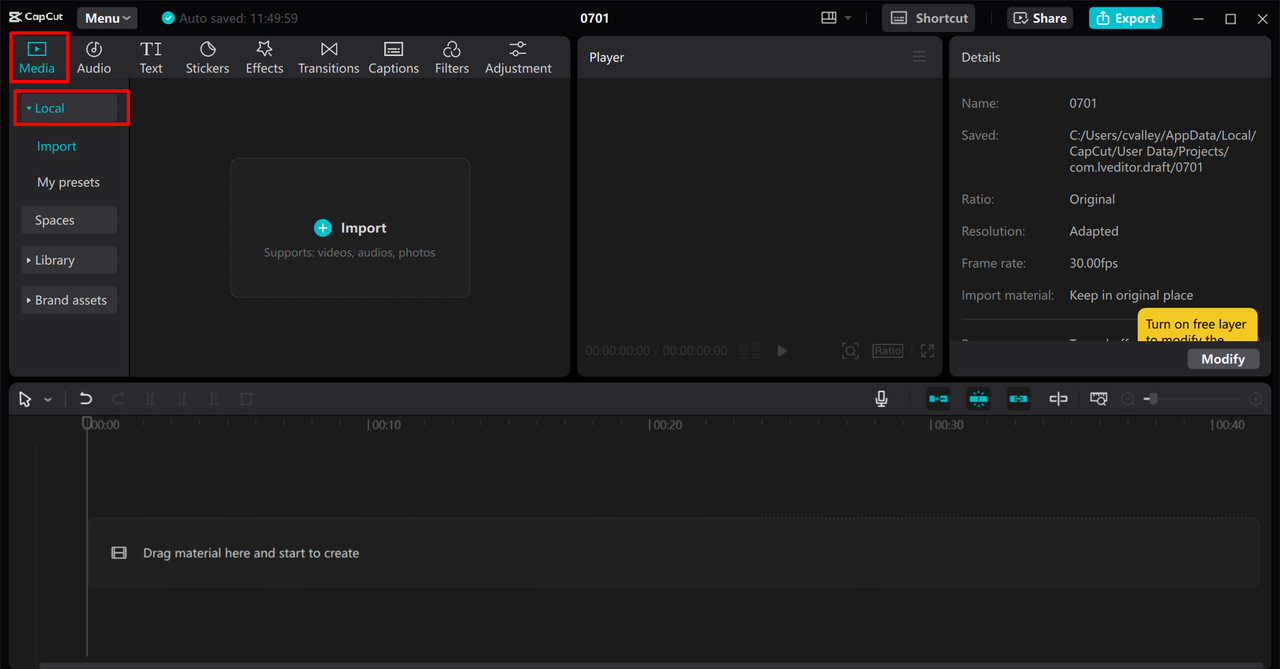The image size is (1280, 669).
Task: Expand the cursor tool dropdown arrow
Action: (x=48, y=400)
